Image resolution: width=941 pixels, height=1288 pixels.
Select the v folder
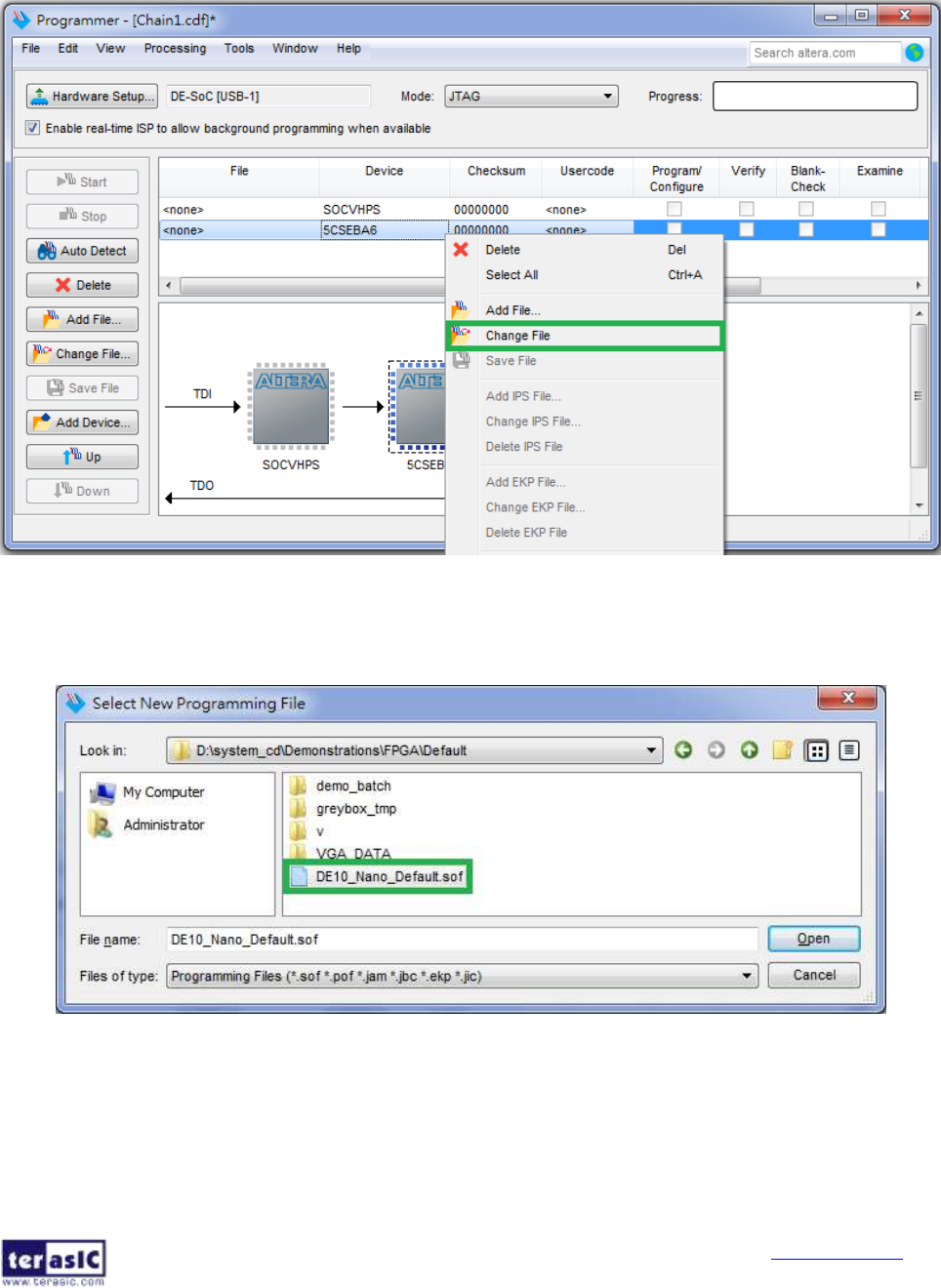tap(307, 831)
